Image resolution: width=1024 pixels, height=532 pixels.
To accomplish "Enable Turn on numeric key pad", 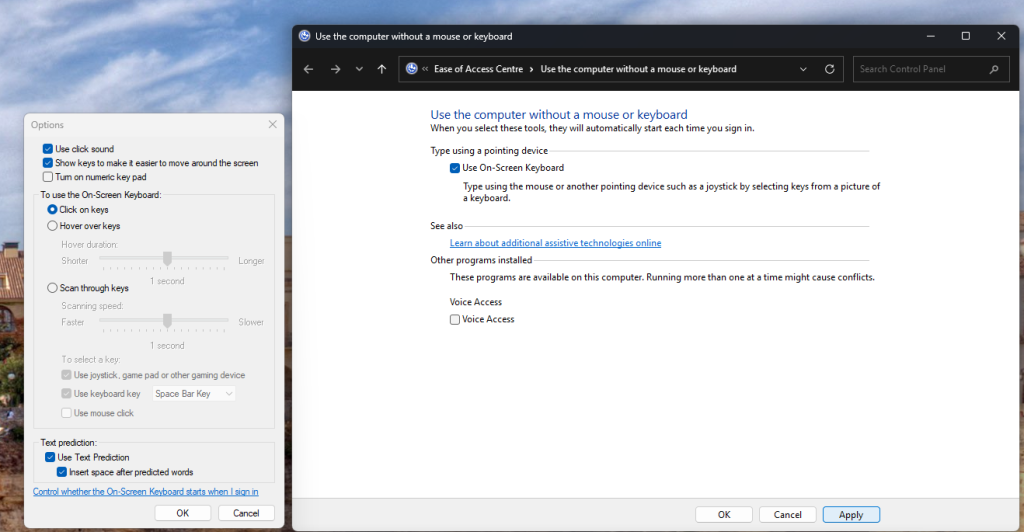I will [48, 176].
